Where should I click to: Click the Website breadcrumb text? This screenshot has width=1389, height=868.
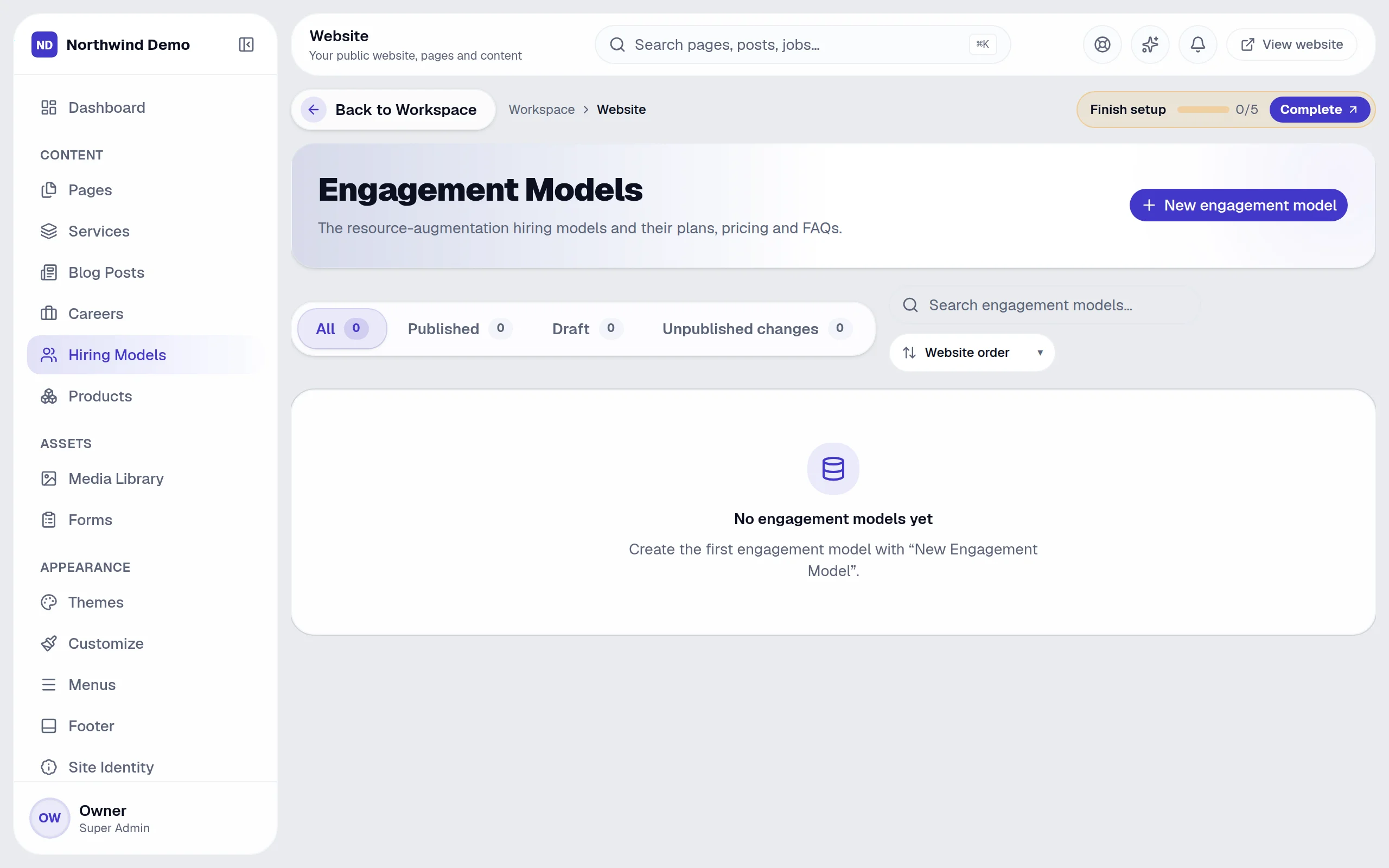point(621,110)
